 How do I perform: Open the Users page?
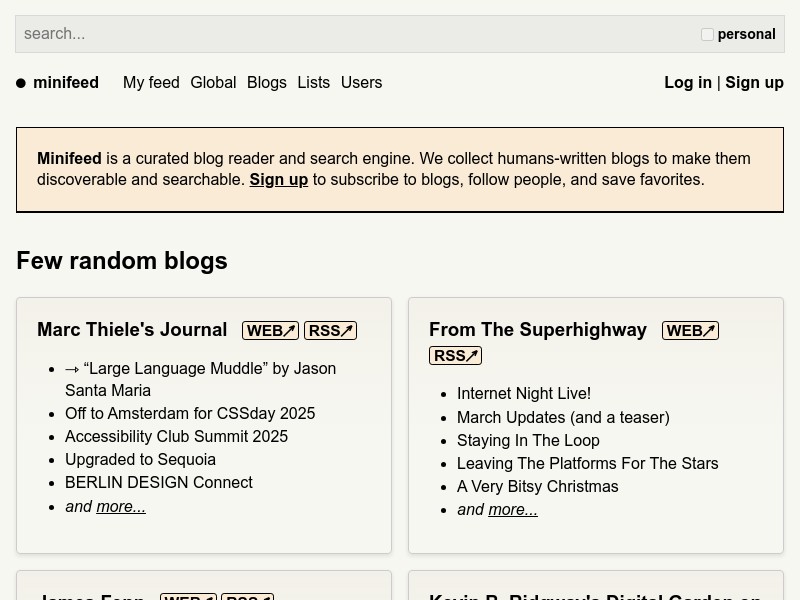pyautogui.click(x=361, y=82)
